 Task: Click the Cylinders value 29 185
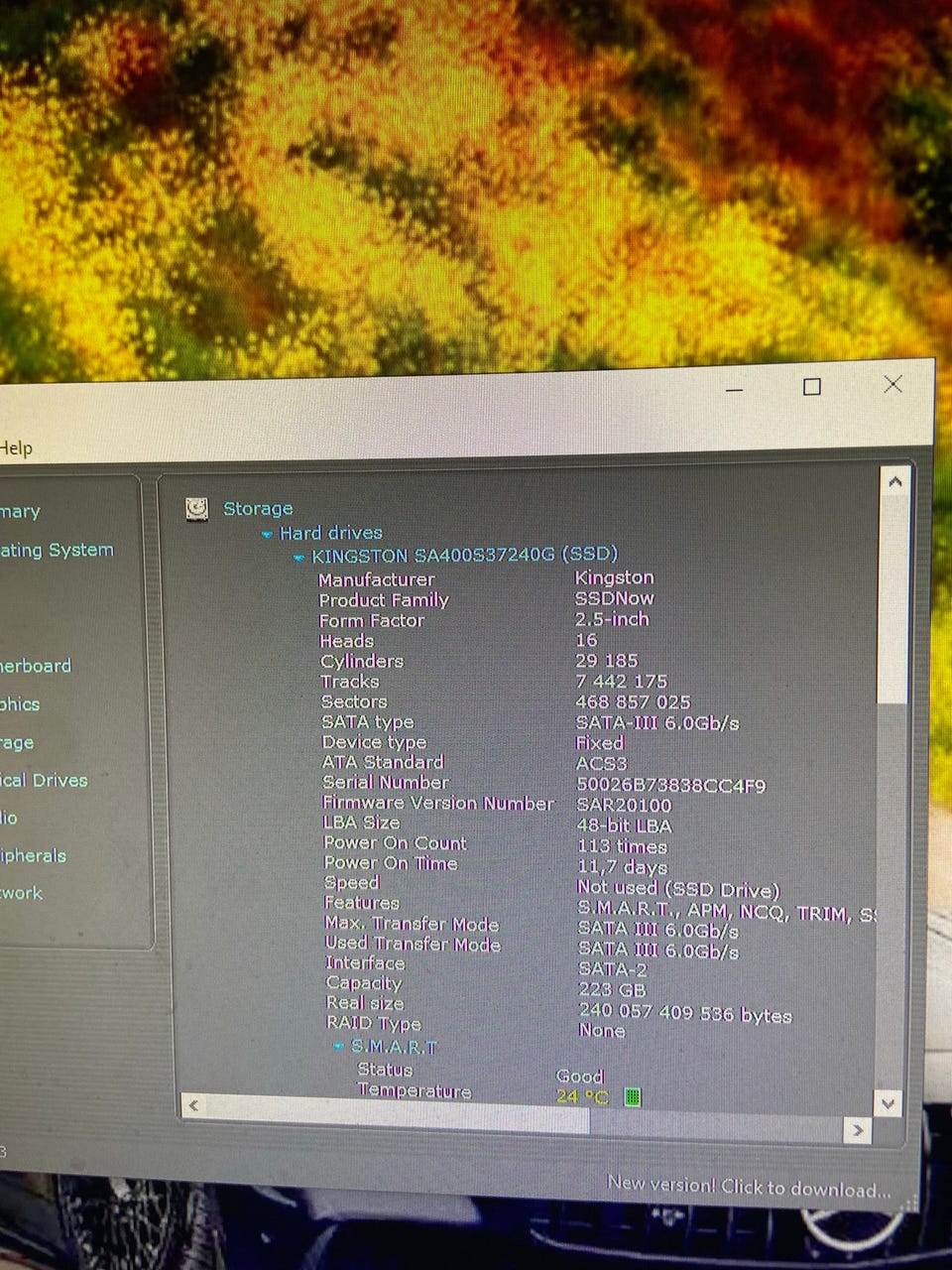click(x=607, y=661)
